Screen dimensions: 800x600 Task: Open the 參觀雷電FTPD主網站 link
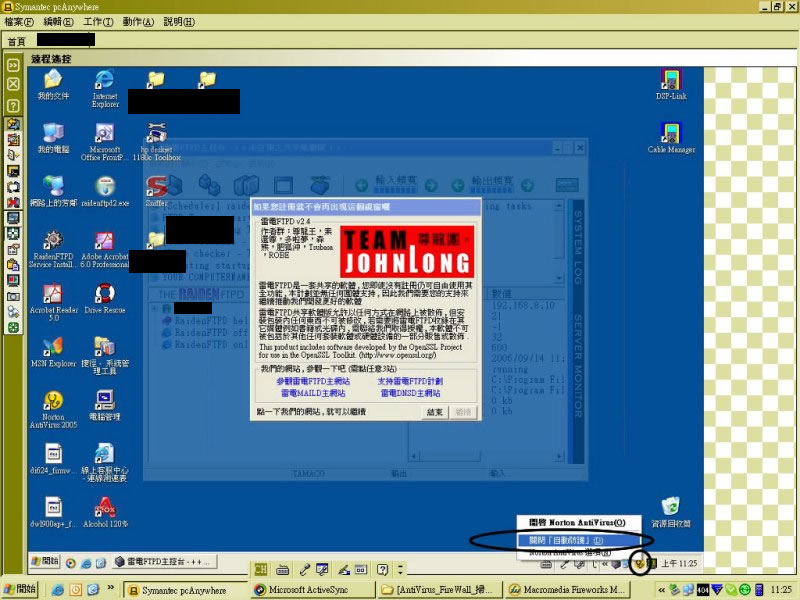point(313,381)
